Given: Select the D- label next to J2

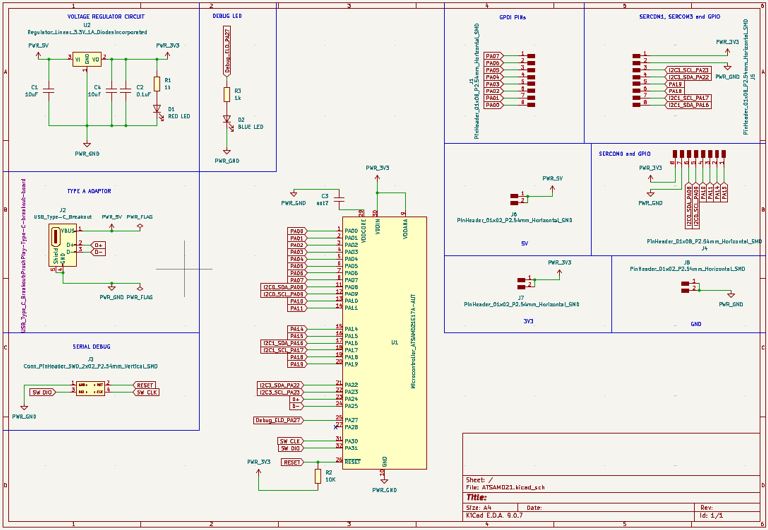Looking at the screenshot, I should [x=98, y=252].
